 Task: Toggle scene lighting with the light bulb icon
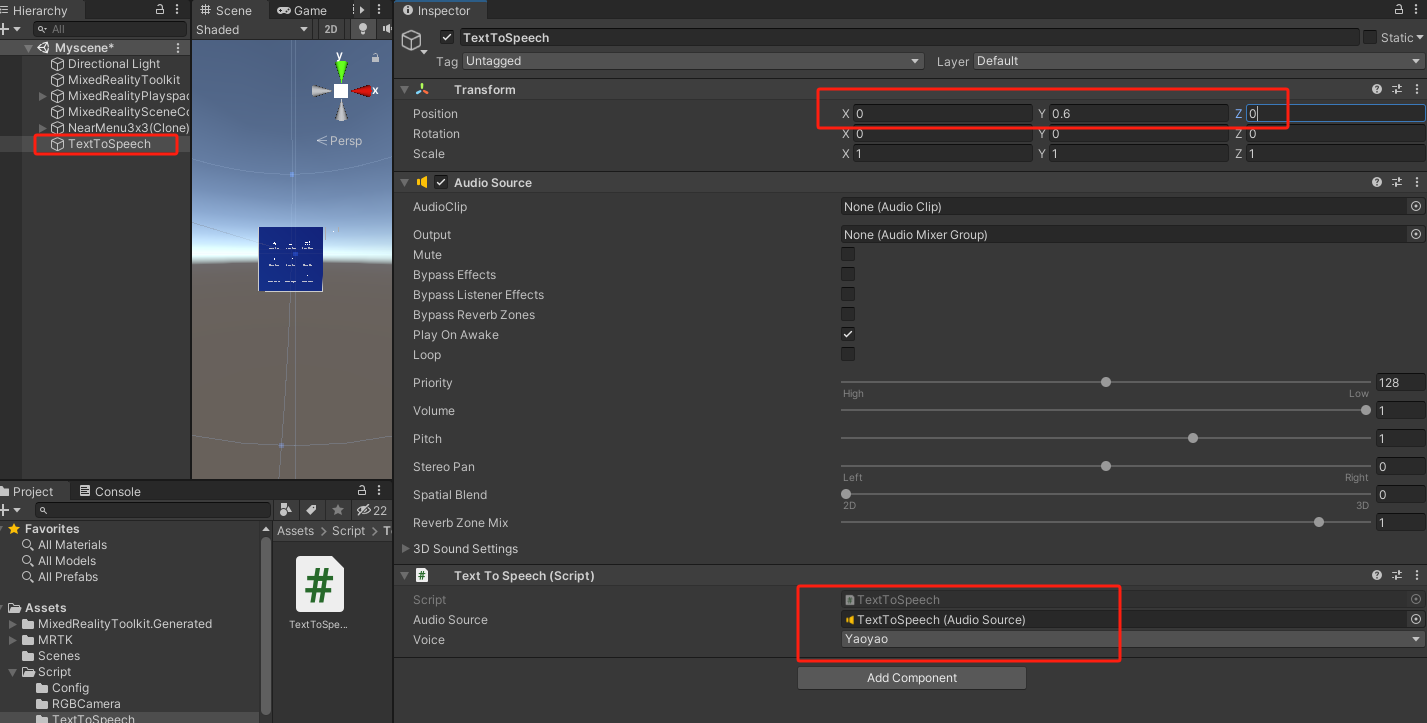click(362, 29)
